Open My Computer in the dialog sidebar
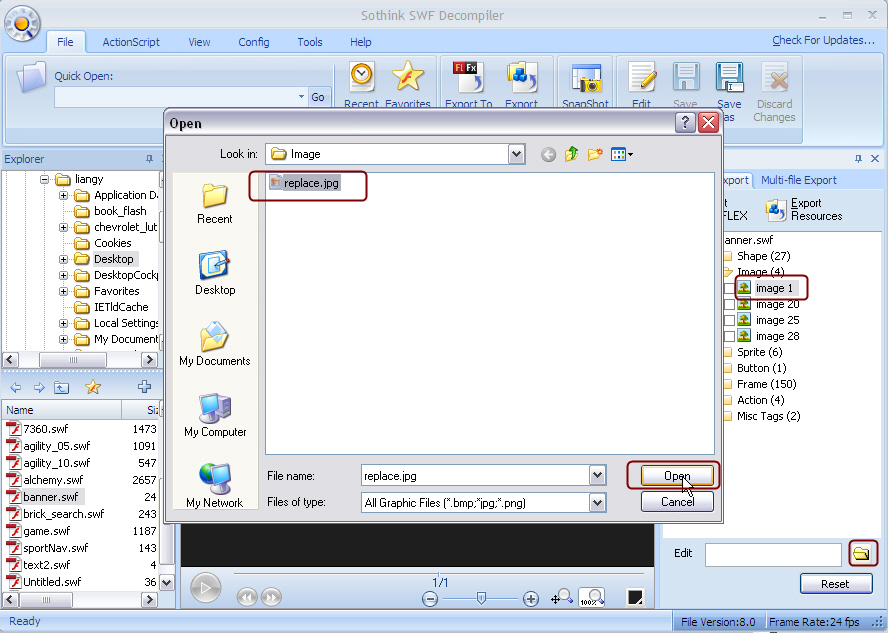The width and height of the screenshot is (888, 633). [215, 414]
